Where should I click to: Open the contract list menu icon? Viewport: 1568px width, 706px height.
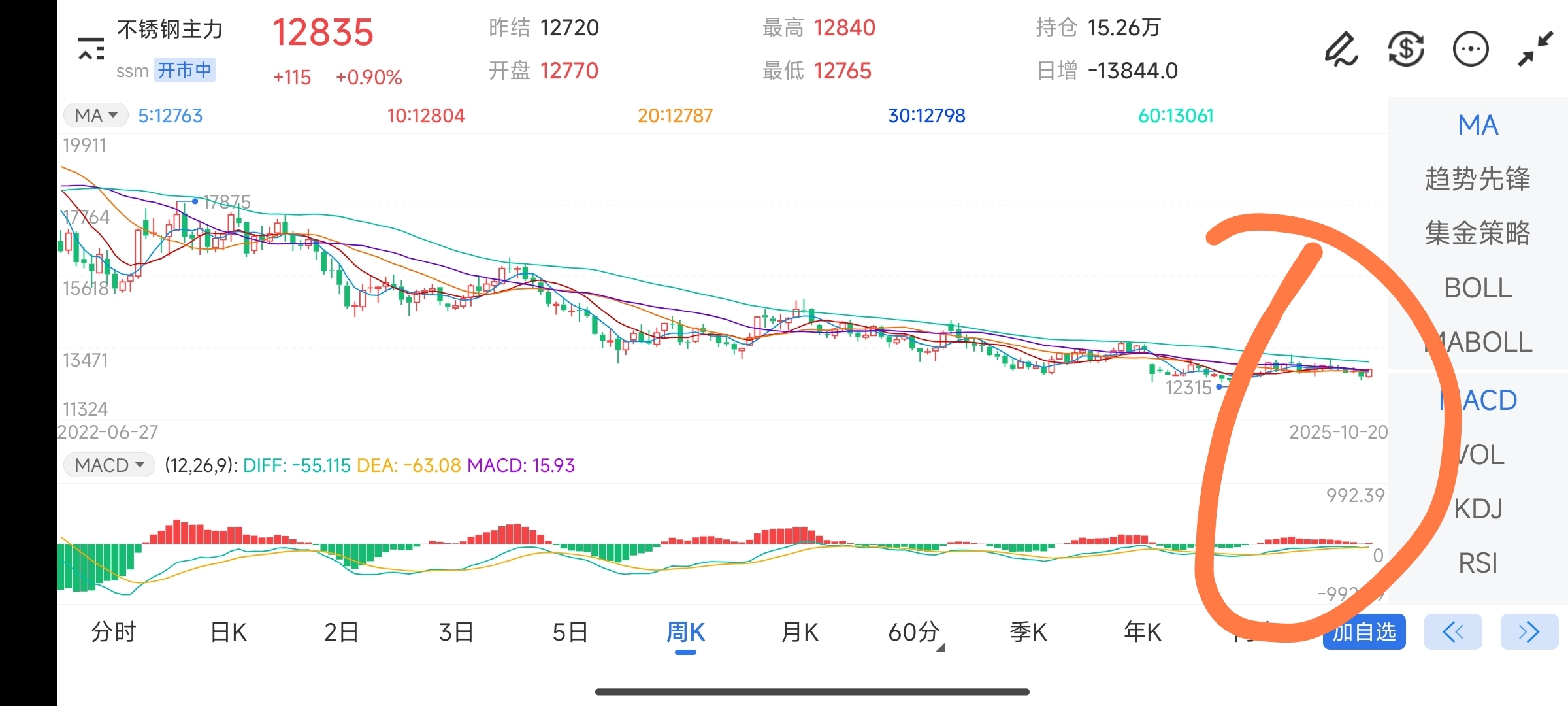91,49
